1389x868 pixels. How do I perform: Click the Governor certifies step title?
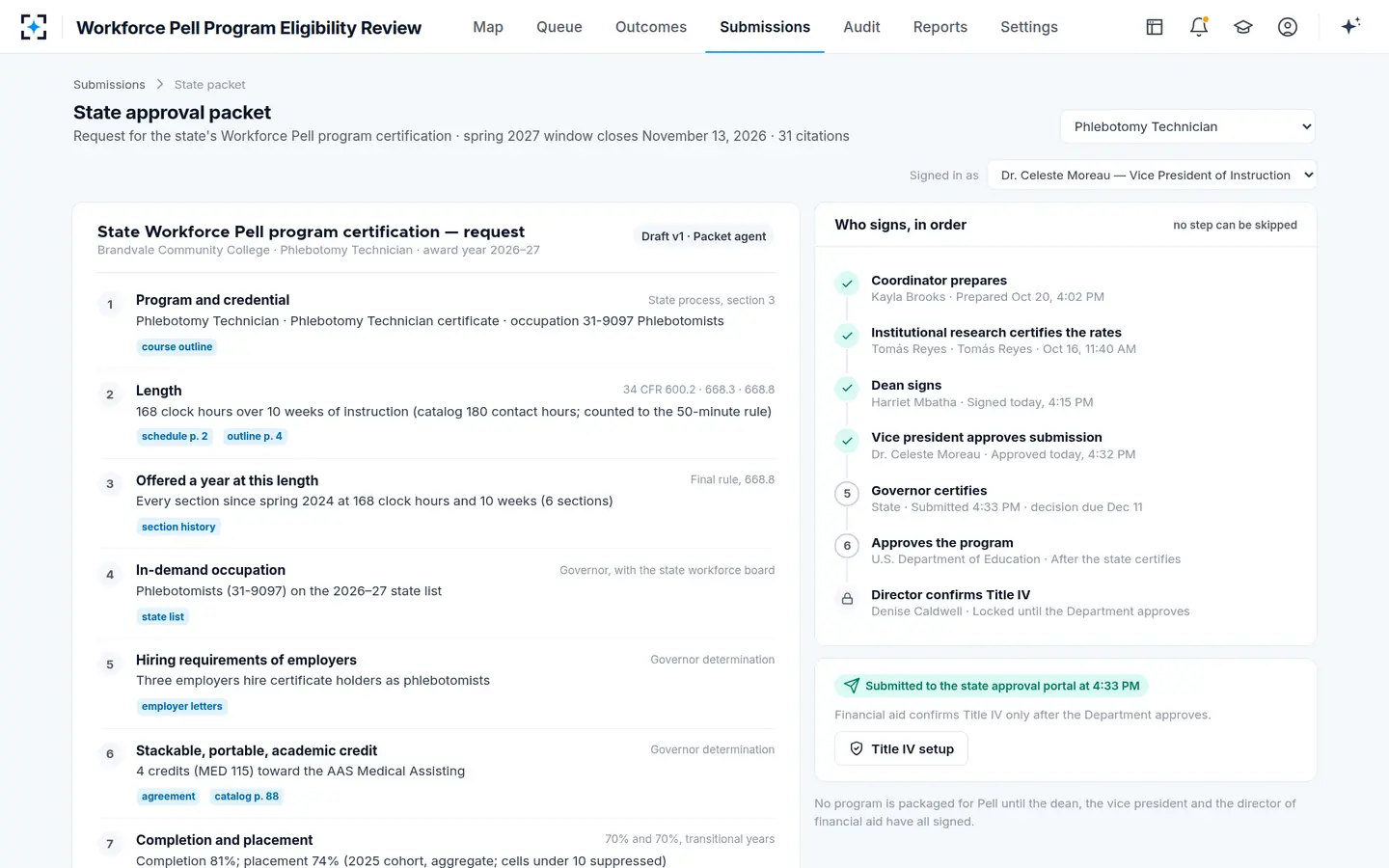(x=929, y=490)
